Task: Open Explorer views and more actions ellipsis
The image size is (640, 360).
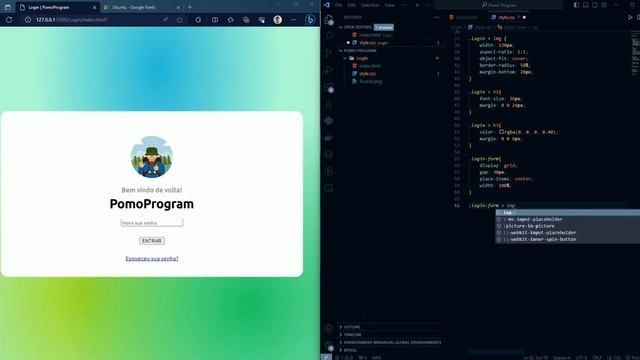Action: pos(436,18)
